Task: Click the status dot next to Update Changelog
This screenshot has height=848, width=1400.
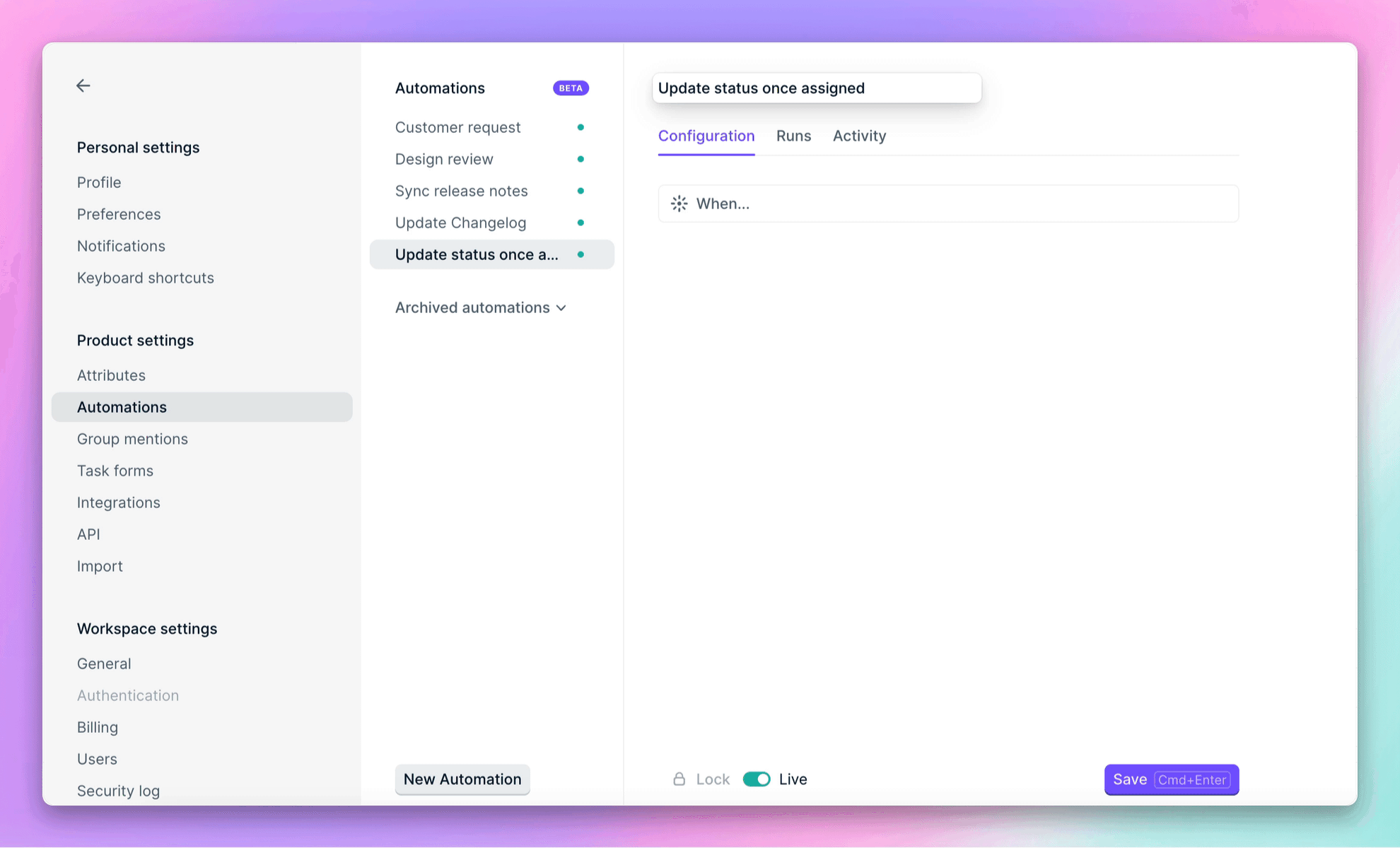Action: [x=581, y=223]
